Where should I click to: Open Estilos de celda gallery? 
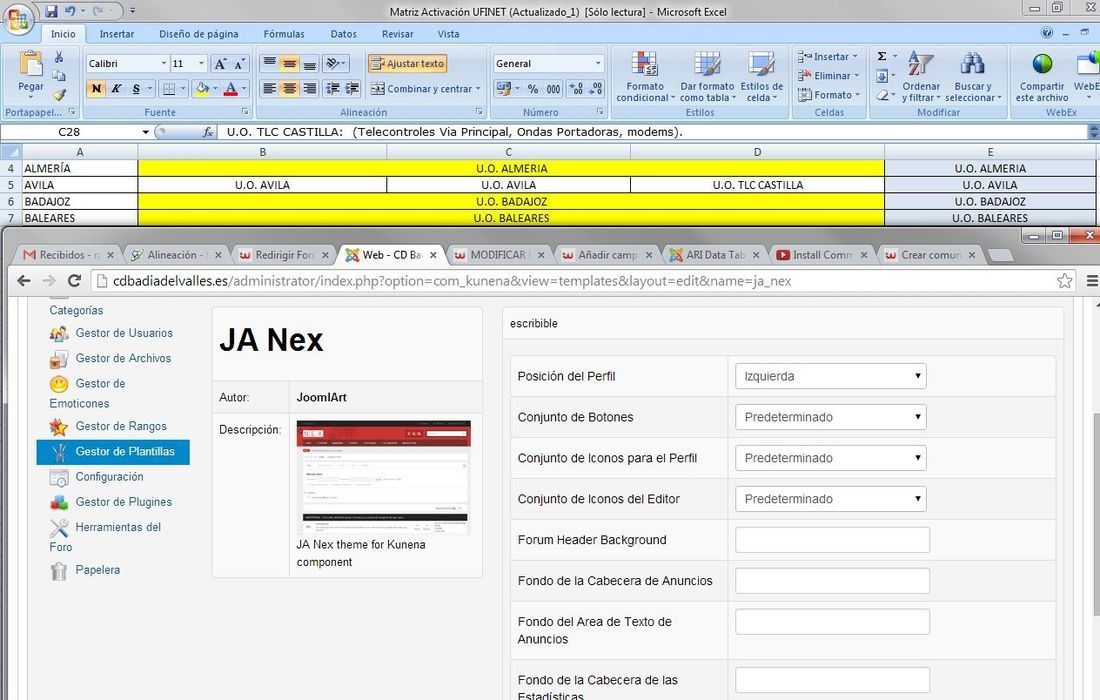tap(761, 76)
